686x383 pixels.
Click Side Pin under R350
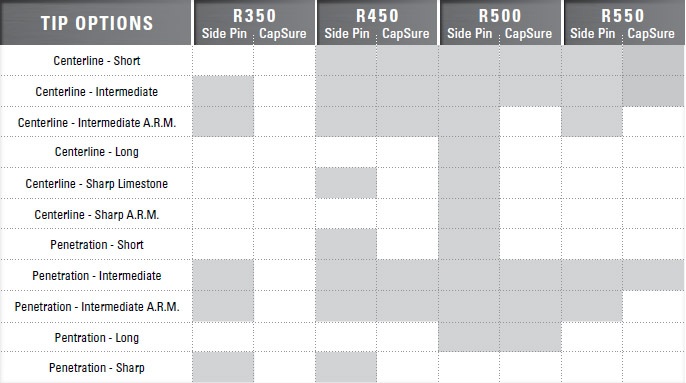point(224,33)
